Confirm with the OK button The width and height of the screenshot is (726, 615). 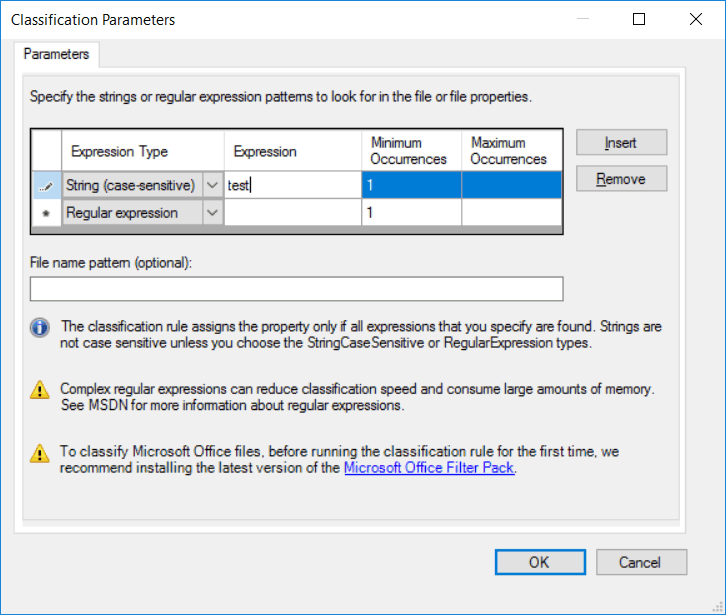[540, 562]
